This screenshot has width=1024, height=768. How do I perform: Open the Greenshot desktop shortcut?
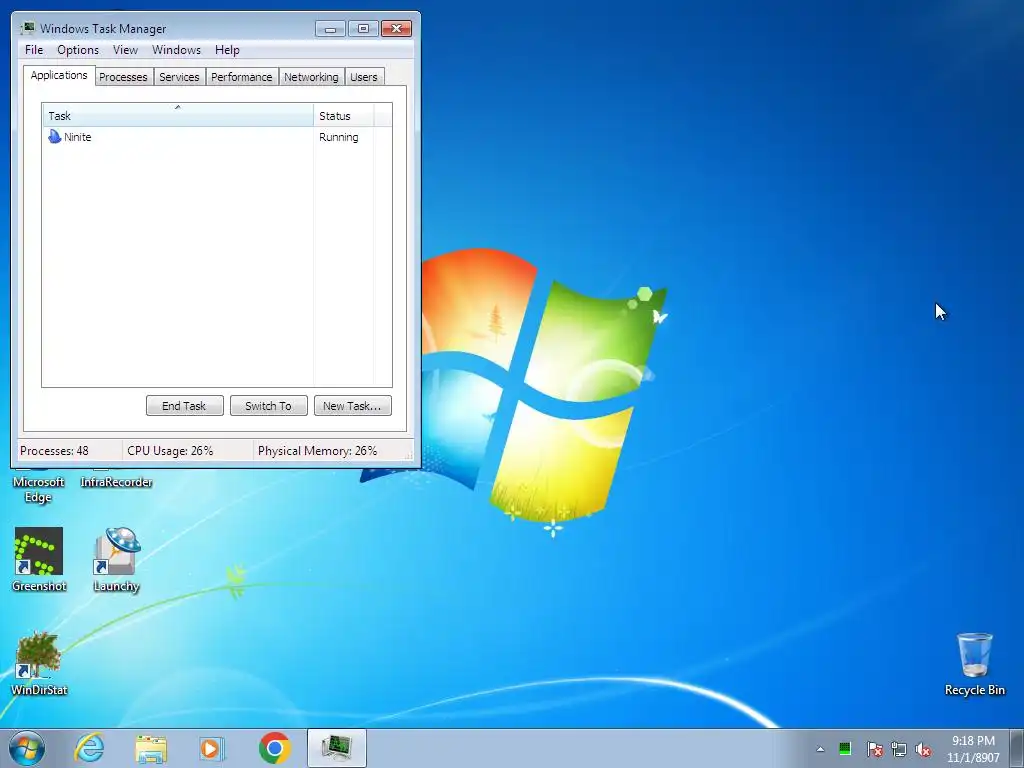(39, 560)
